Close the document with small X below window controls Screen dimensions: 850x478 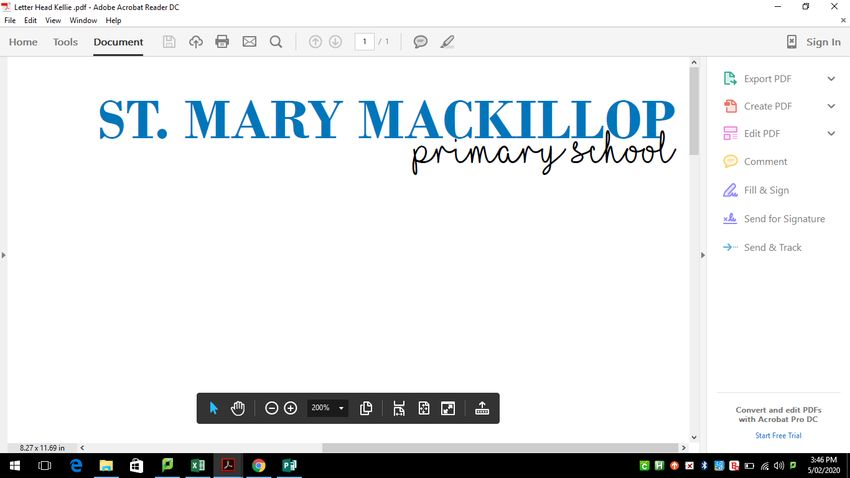pos(843,21)
